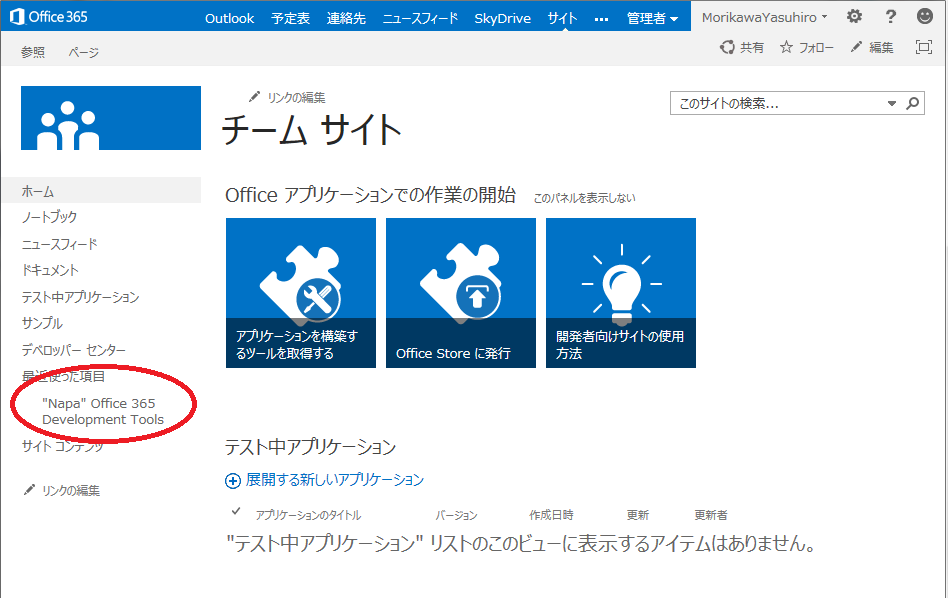Open the 管理者 dropdown menu

coord(652,18)
